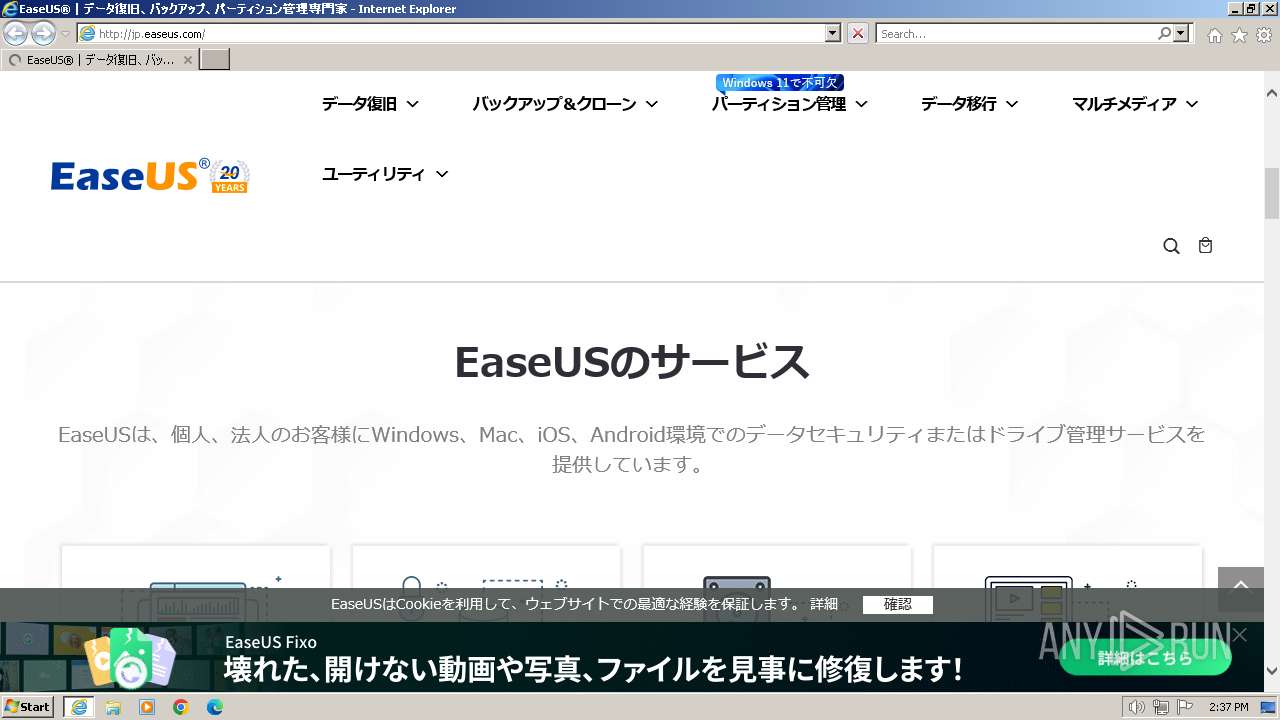The height and width of the screenshot is (720, 1280).
Task: Open the Windows Start menu
Action: point(28,707)
